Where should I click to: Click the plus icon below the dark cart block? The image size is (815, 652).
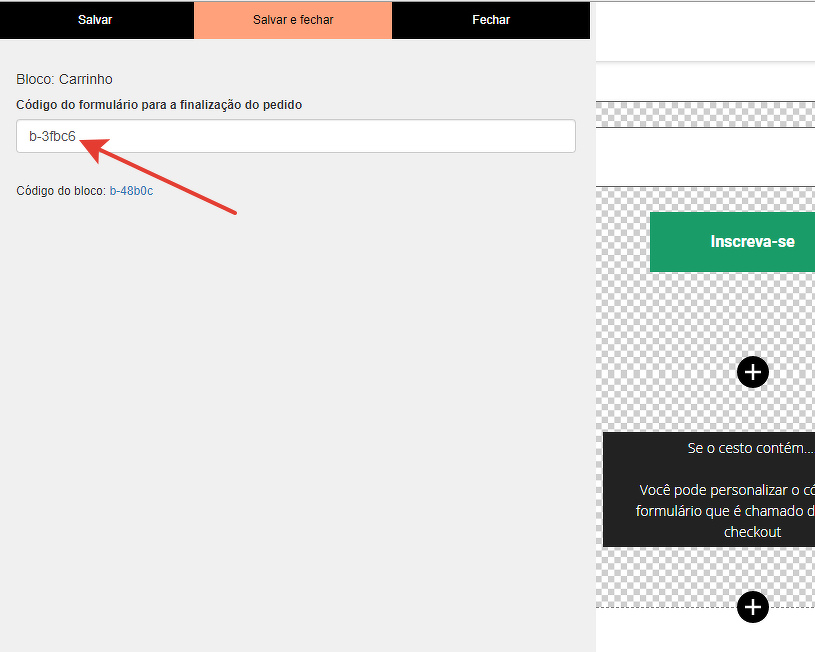[x=752, y=606]
